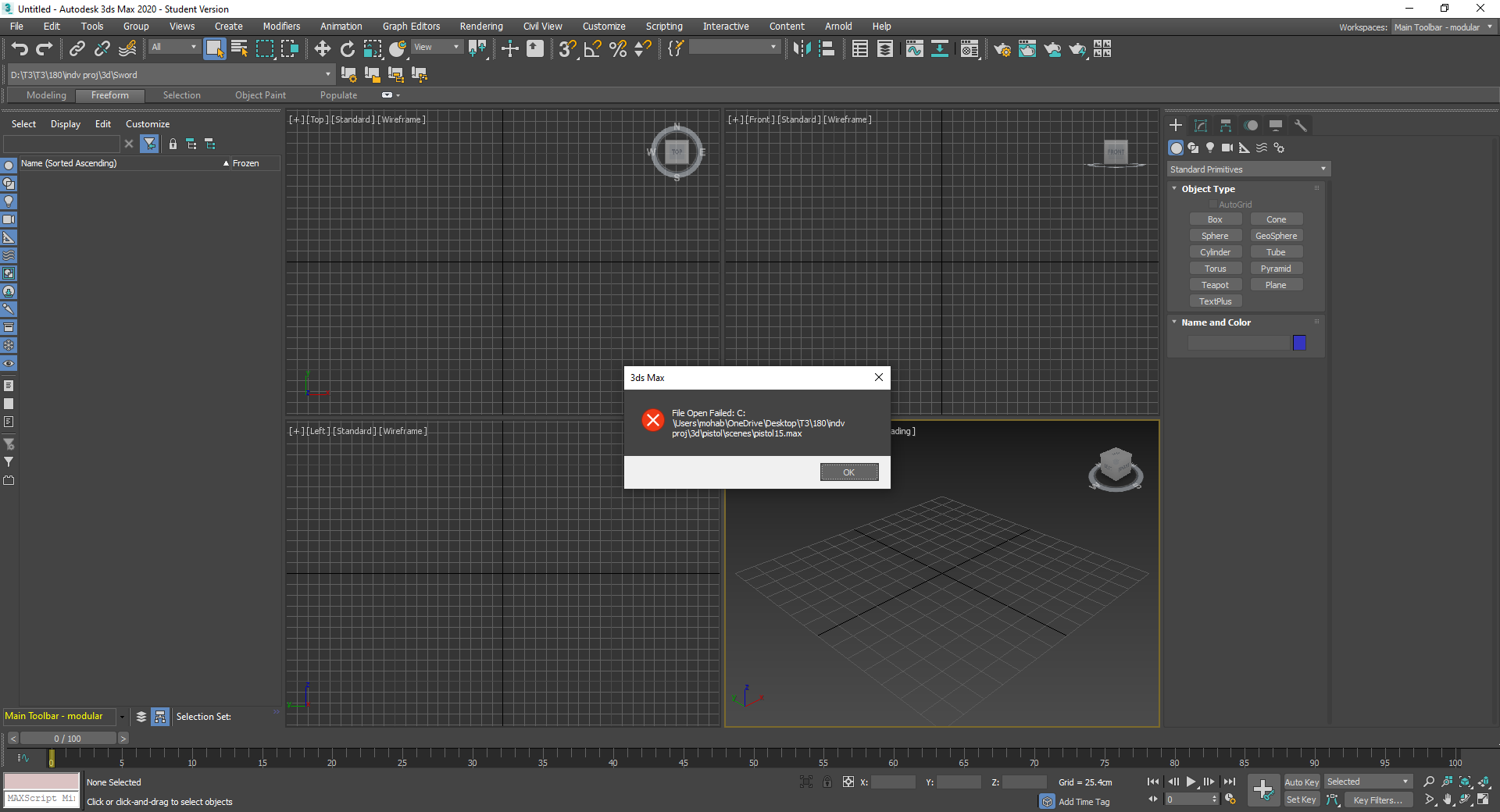Open the Motion panel tab icon

pyautogui.click(x=1251, y=125)
